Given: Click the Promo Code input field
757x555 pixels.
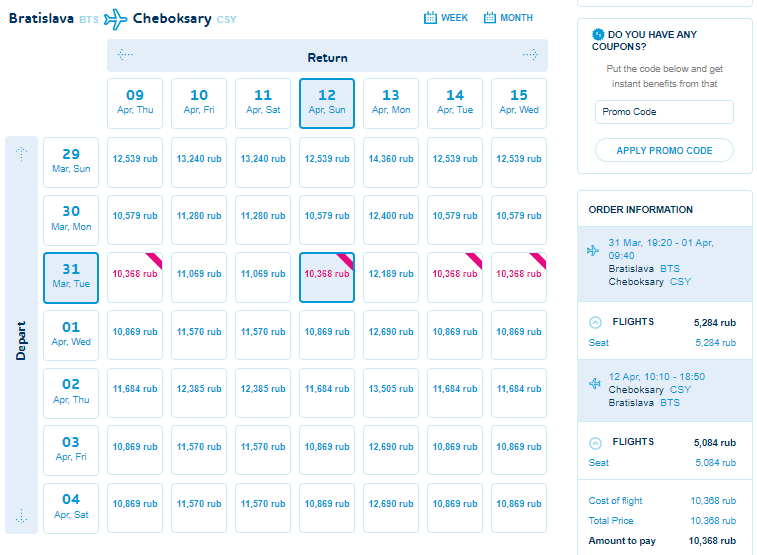Looking at the screenshot, I should pos(664,112).
